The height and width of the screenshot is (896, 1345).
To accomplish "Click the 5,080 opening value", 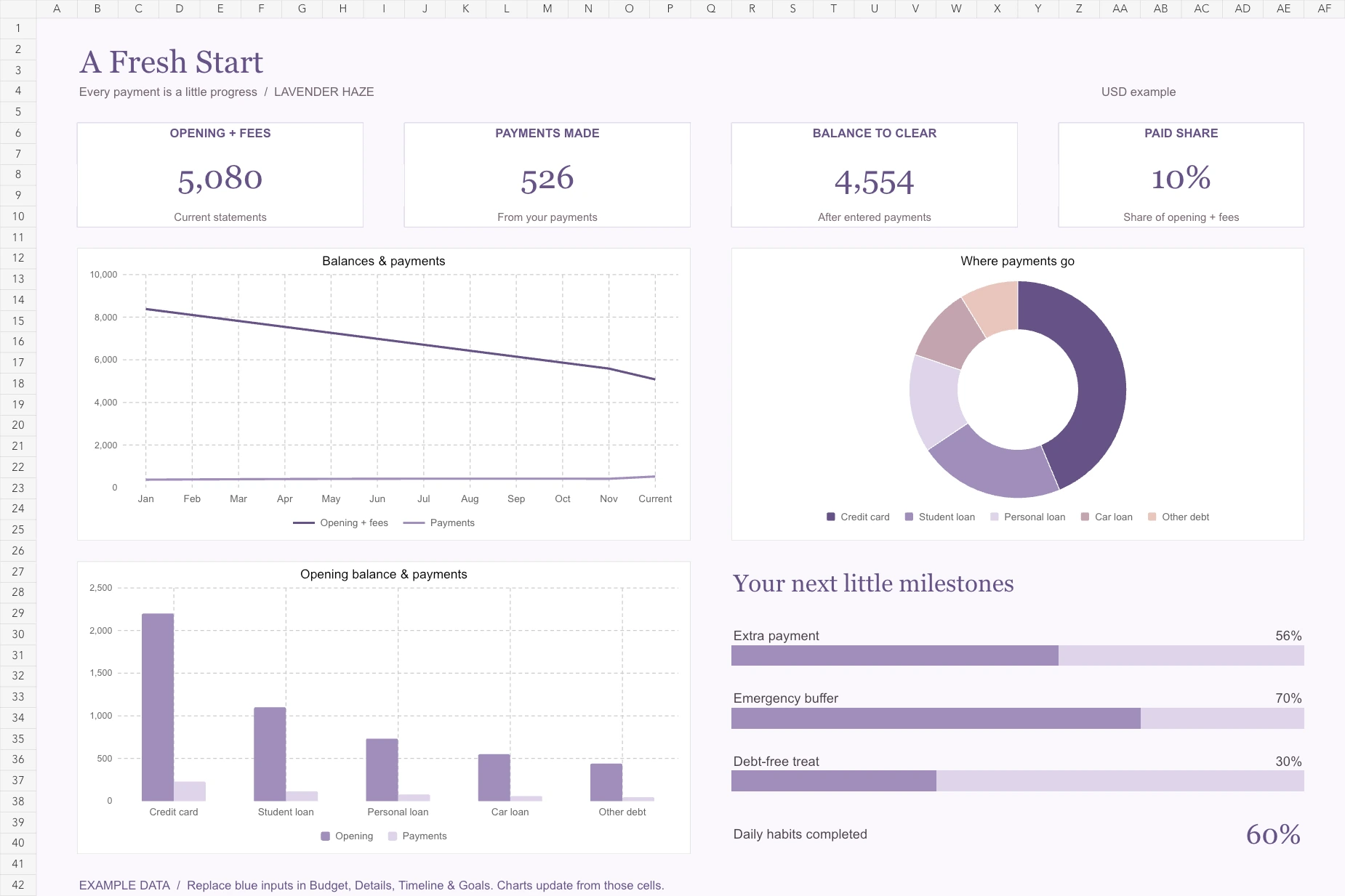I will pyautogui.click(x=220, y=179).
